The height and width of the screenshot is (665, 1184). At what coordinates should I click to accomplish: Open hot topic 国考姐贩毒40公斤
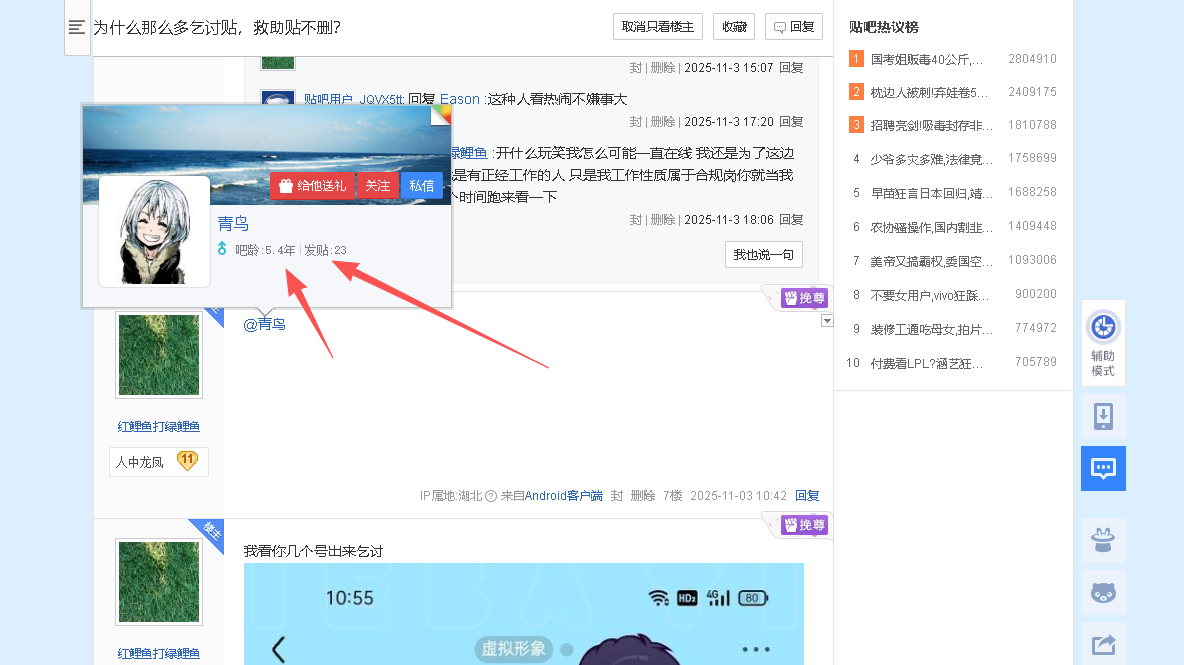coord(926,59)
